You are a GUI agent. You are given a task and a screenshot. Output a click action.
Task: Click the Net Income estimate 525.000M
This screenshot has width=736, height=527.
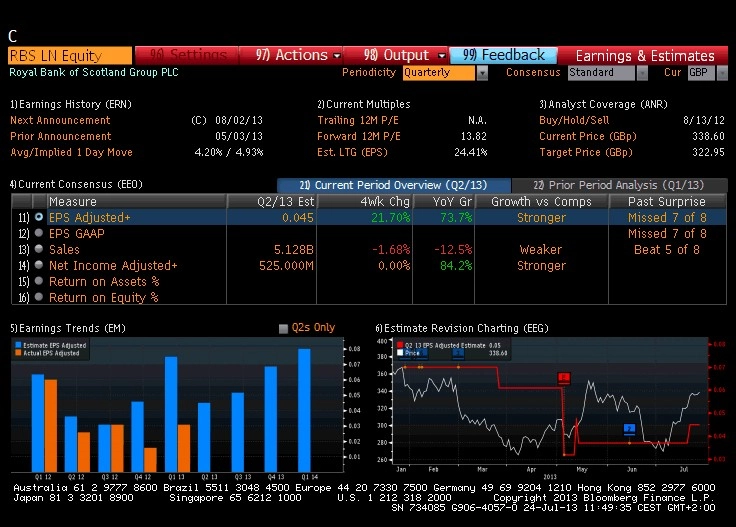[x=286, y=266]
